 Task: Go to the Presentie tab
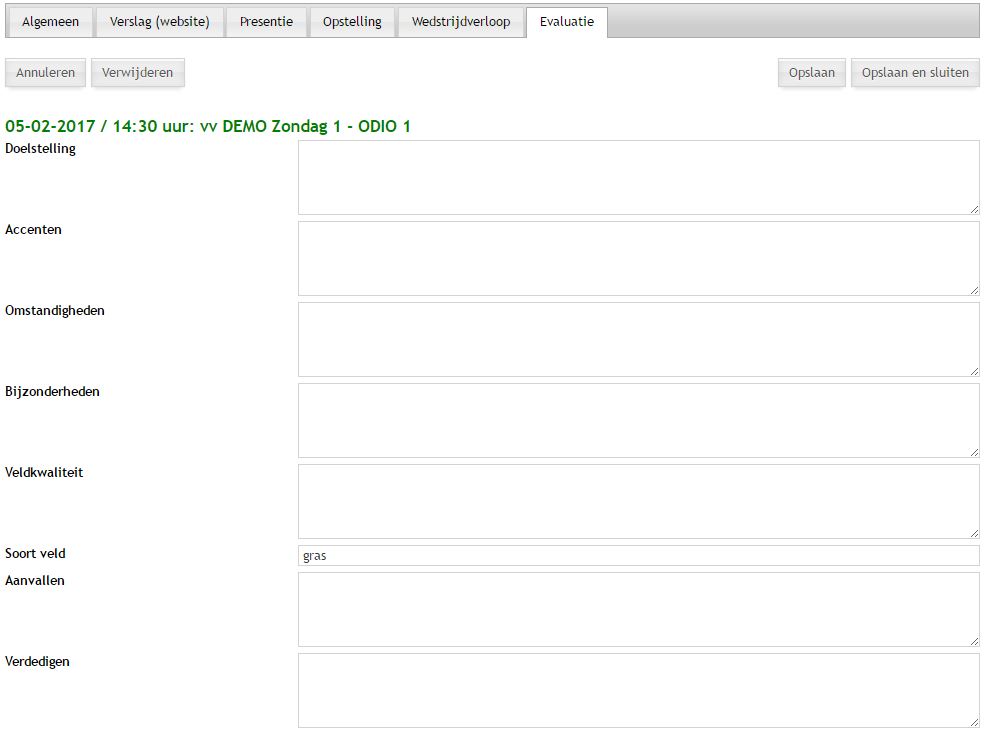pyautogui.click(x=266, y=22)
